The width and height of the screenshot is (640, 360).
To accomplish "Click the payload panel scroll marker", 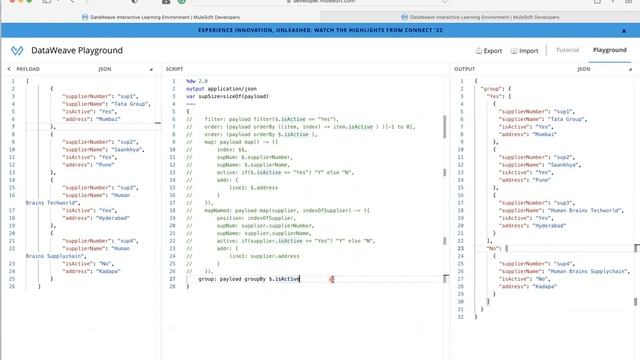I will pos(158,123).
